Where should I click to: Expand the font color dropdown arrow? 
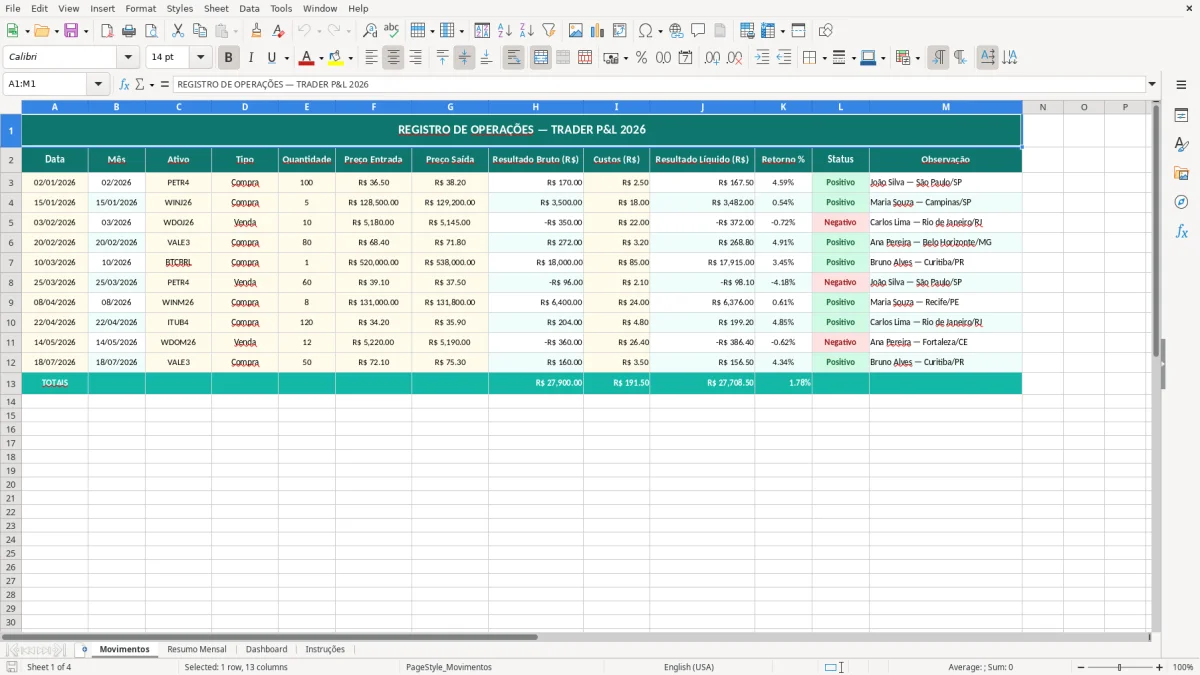pyautogui.click(x=321, y=58)
